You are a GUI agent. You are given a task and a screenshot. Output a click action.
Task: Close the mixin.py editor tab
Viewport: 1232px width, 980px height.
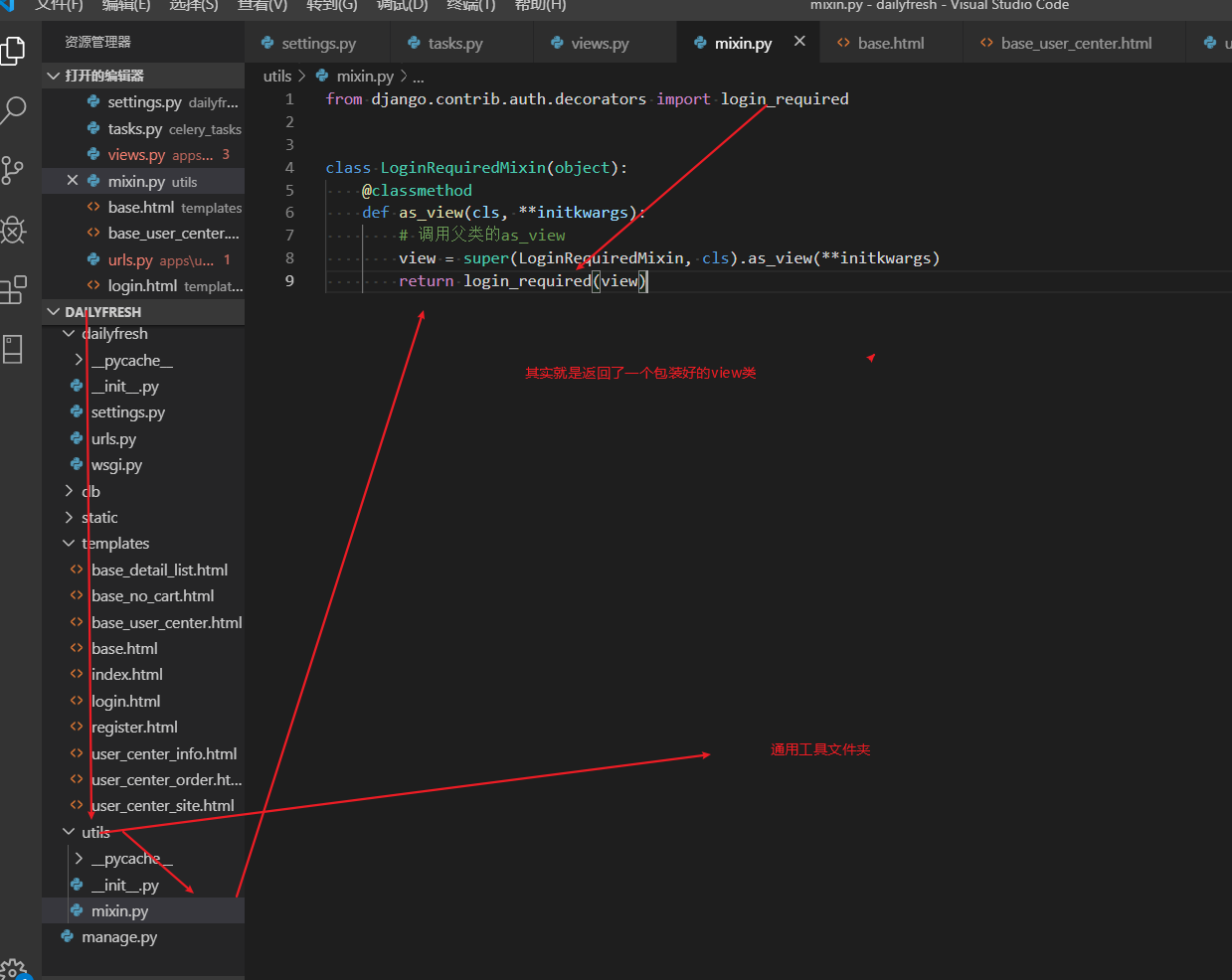[x=799, y=42]
